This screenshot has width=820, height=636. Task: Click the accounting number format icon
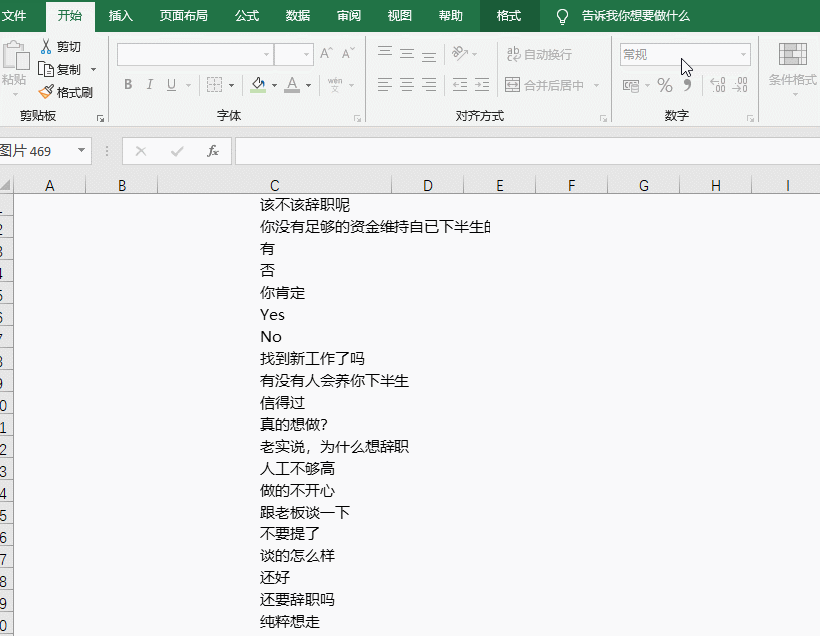(631, 85)
